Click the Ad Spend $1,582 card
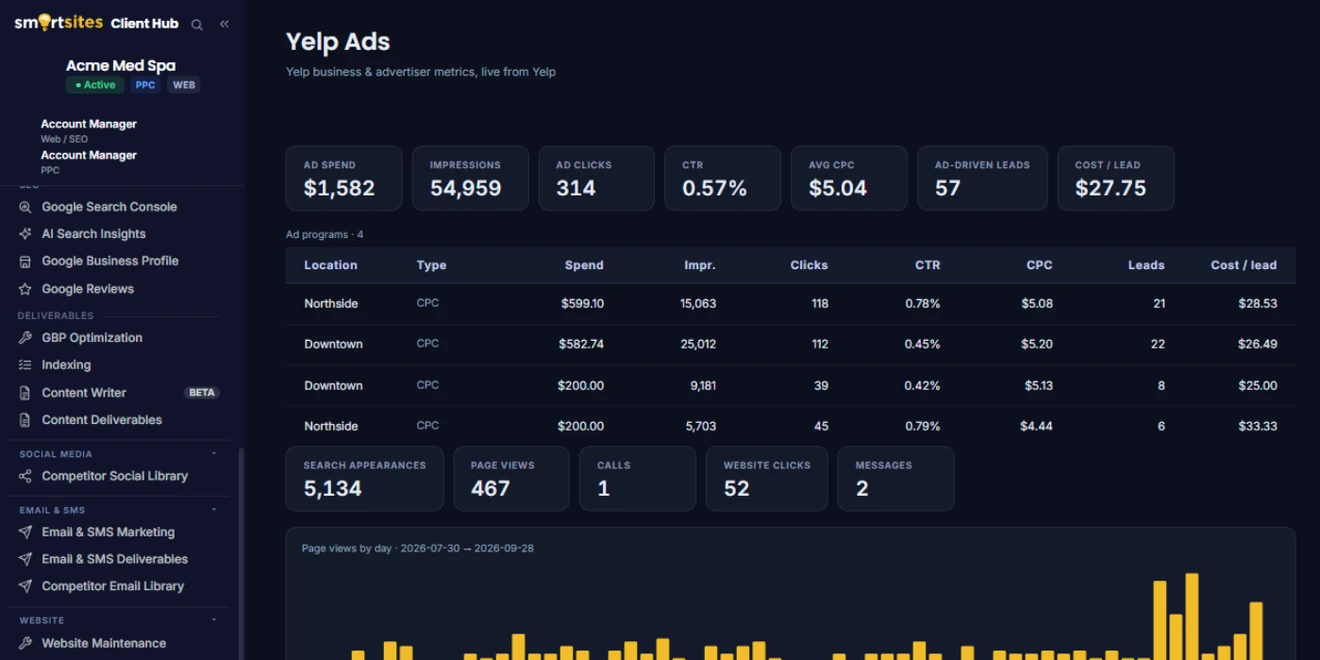1320x660 pixels. pos(344,178)
